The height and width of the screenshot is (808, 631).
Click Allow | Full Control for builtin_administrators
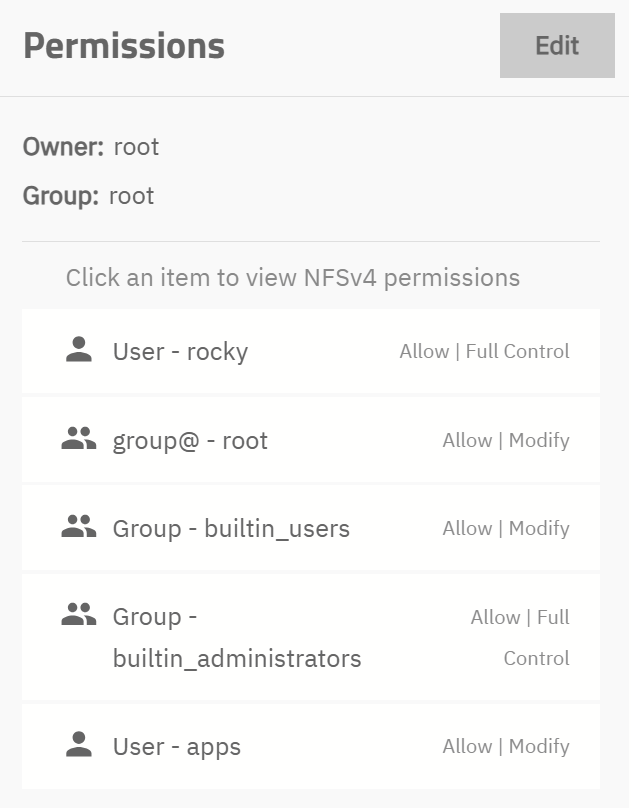tap(520, 637)
